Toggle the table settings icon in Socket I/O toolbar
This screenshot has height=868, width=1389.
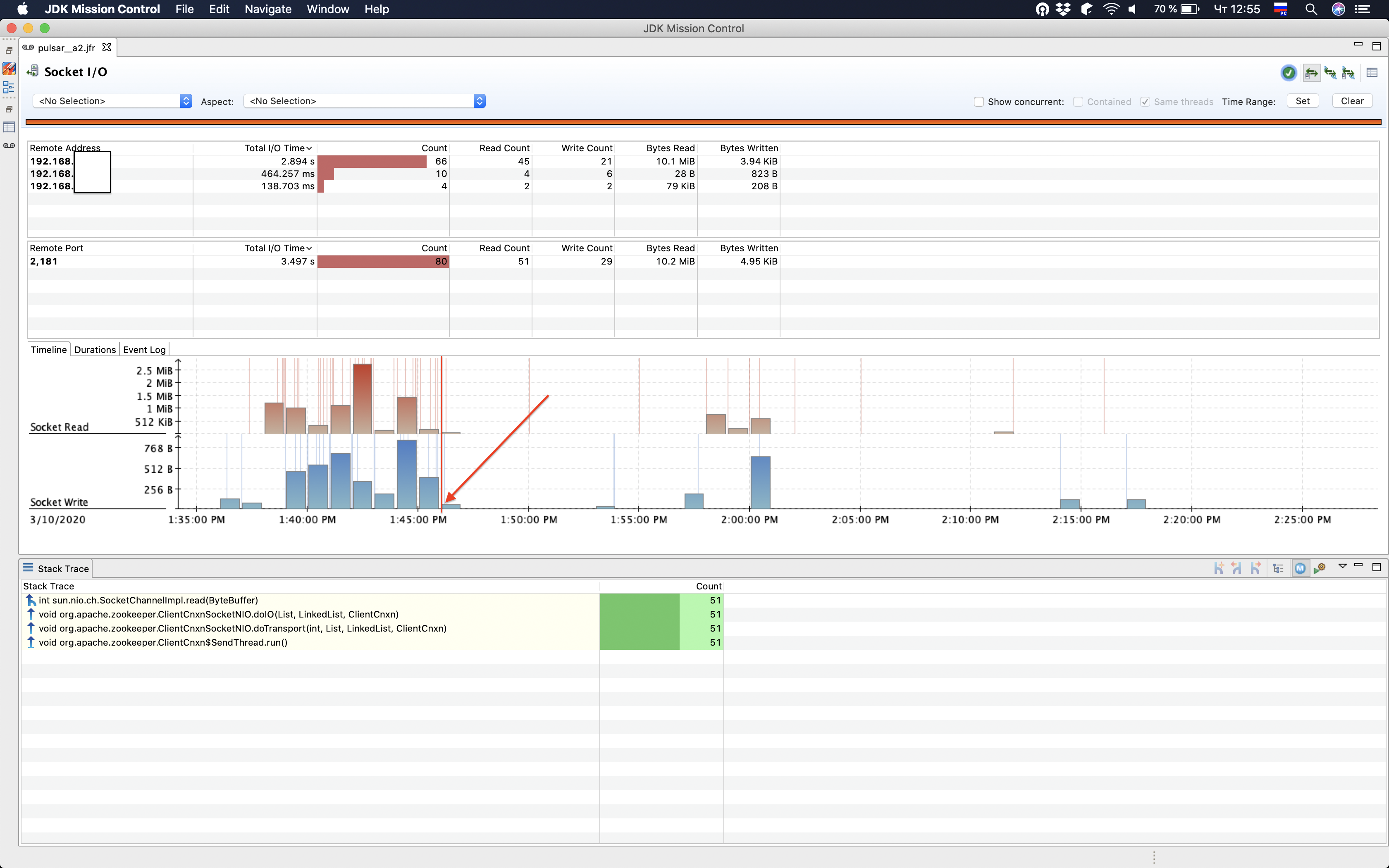(1372, 73)
